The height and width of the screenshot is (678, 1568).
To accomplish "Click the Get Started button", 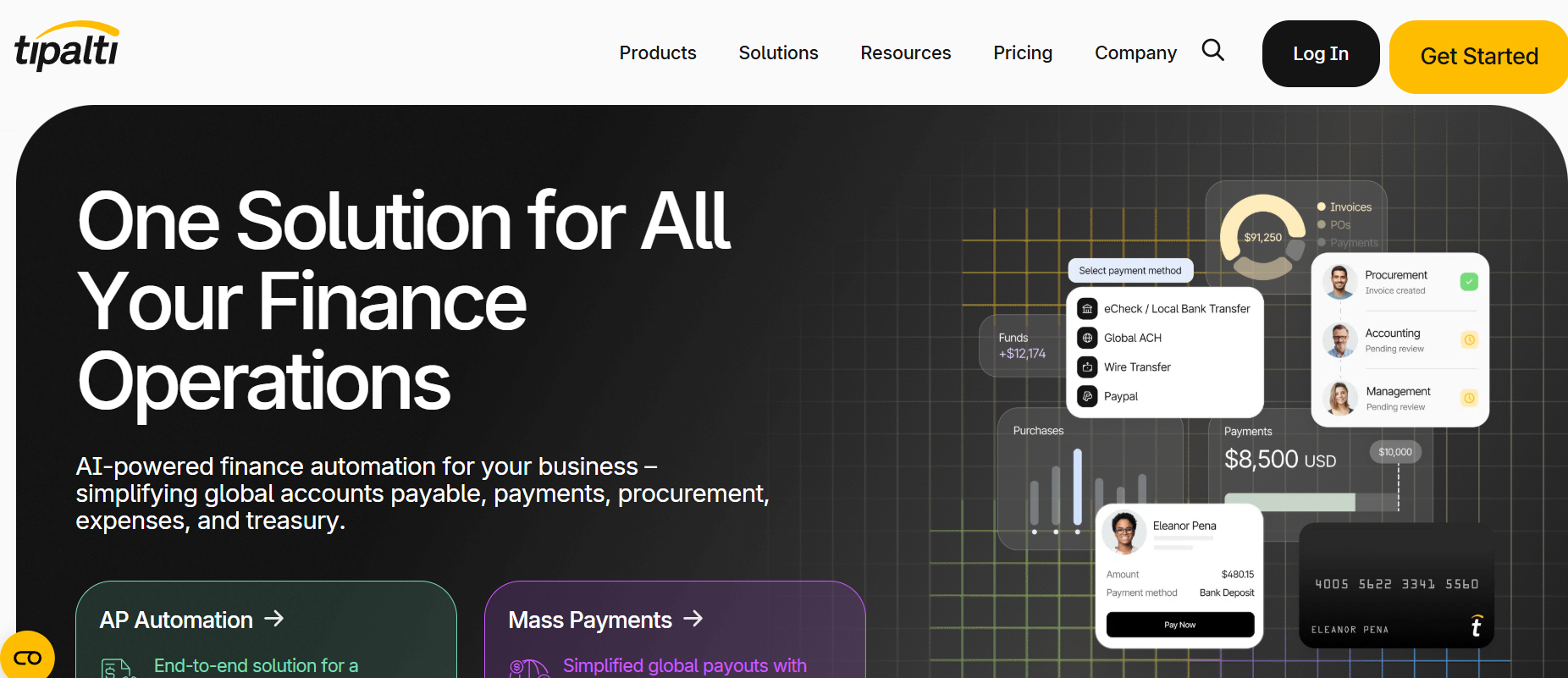I will pyautogui.click(x=1478, y=57).
